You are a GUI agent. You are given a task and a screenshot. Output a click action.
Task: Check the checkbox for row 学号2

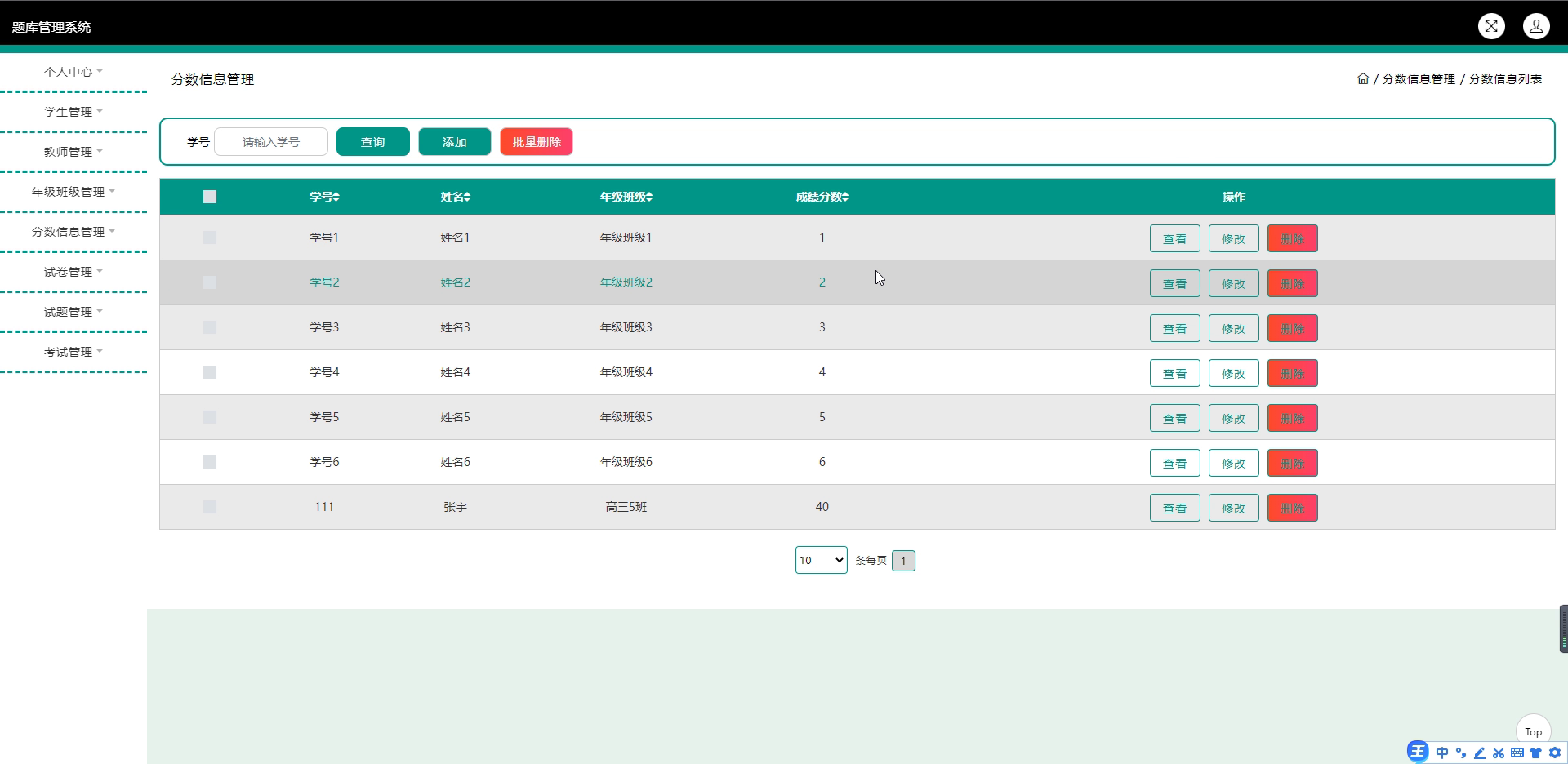(210, 282)
